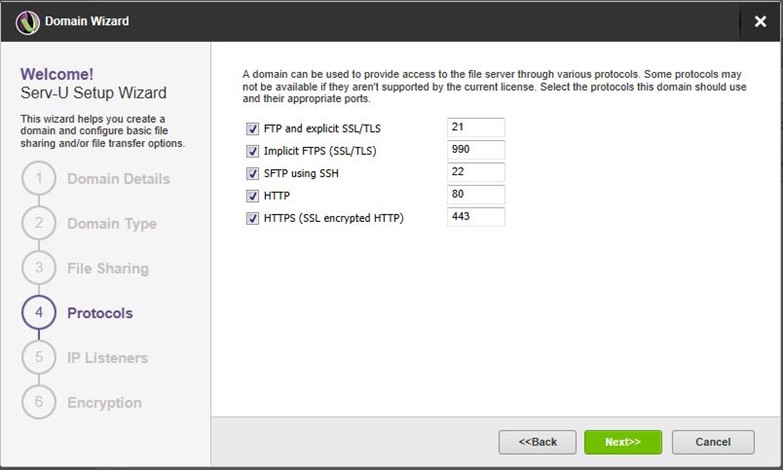Uncheck FTP and explicit SSL/TLS checkbox
The width and height of the screenshot is (783, 470).
click(252, 129)
